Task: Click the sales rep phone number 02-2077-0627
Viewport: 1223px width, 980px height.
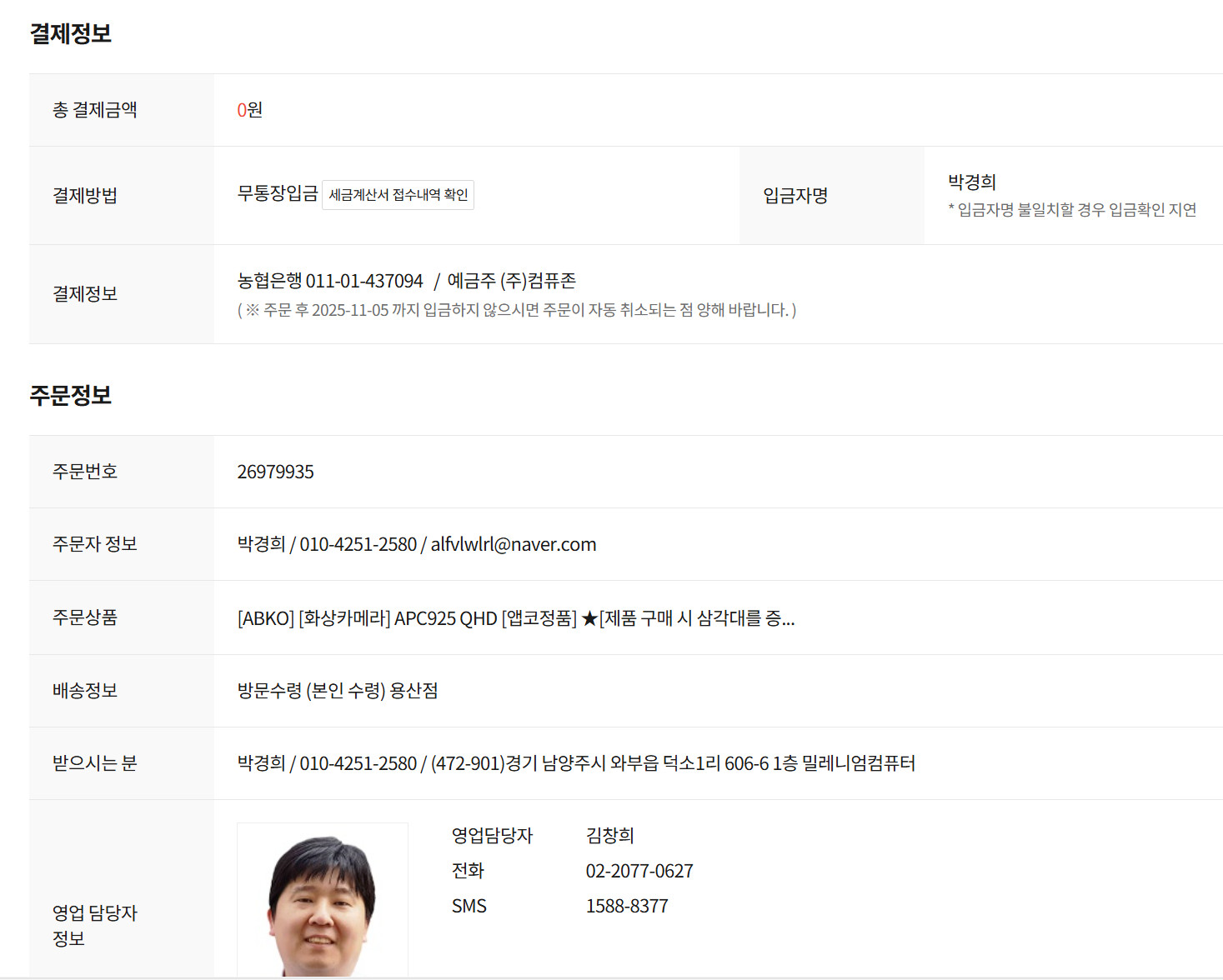Action: pos(639,872)
